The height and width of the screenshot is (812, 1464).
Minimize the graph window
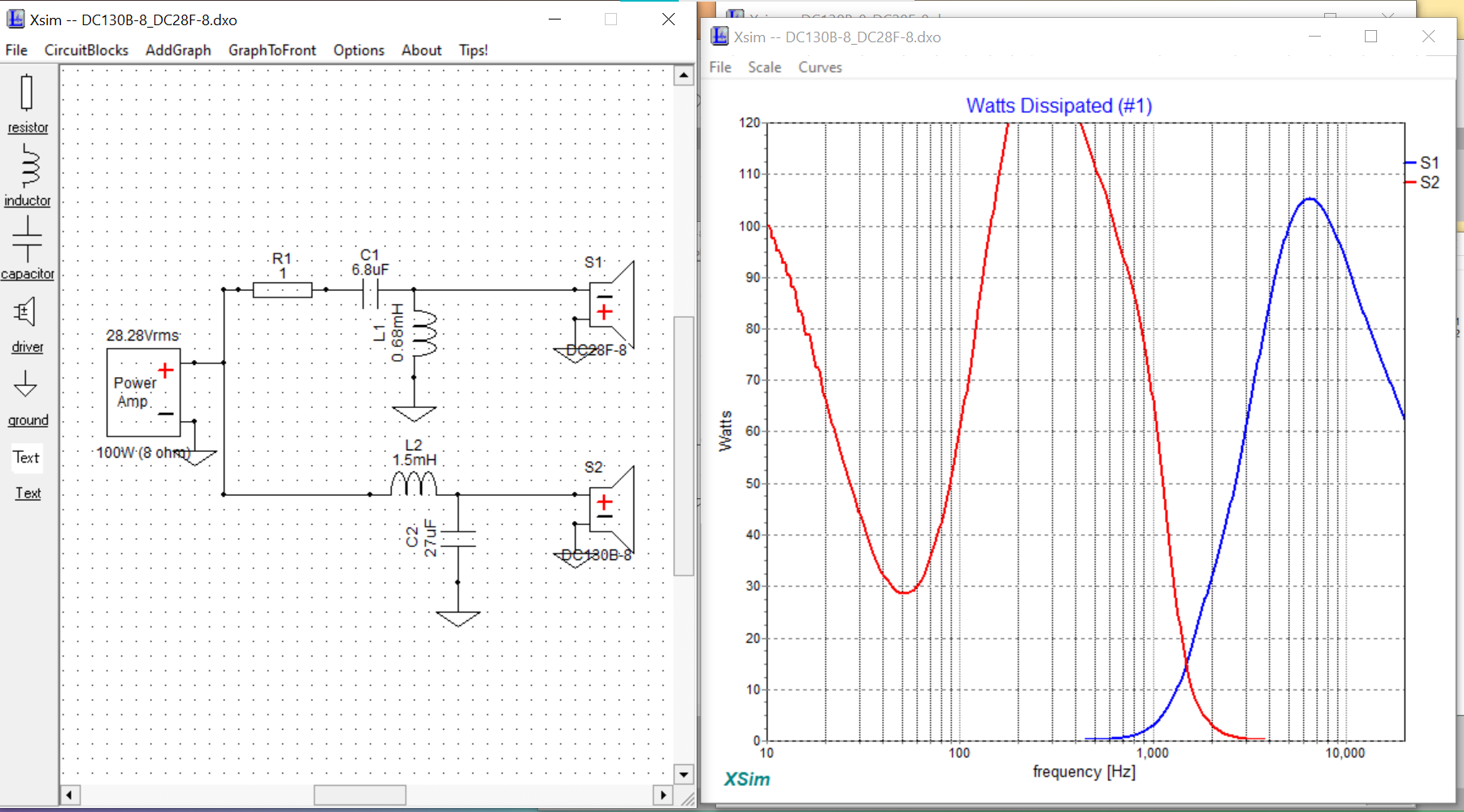(x=1314, y=37)
